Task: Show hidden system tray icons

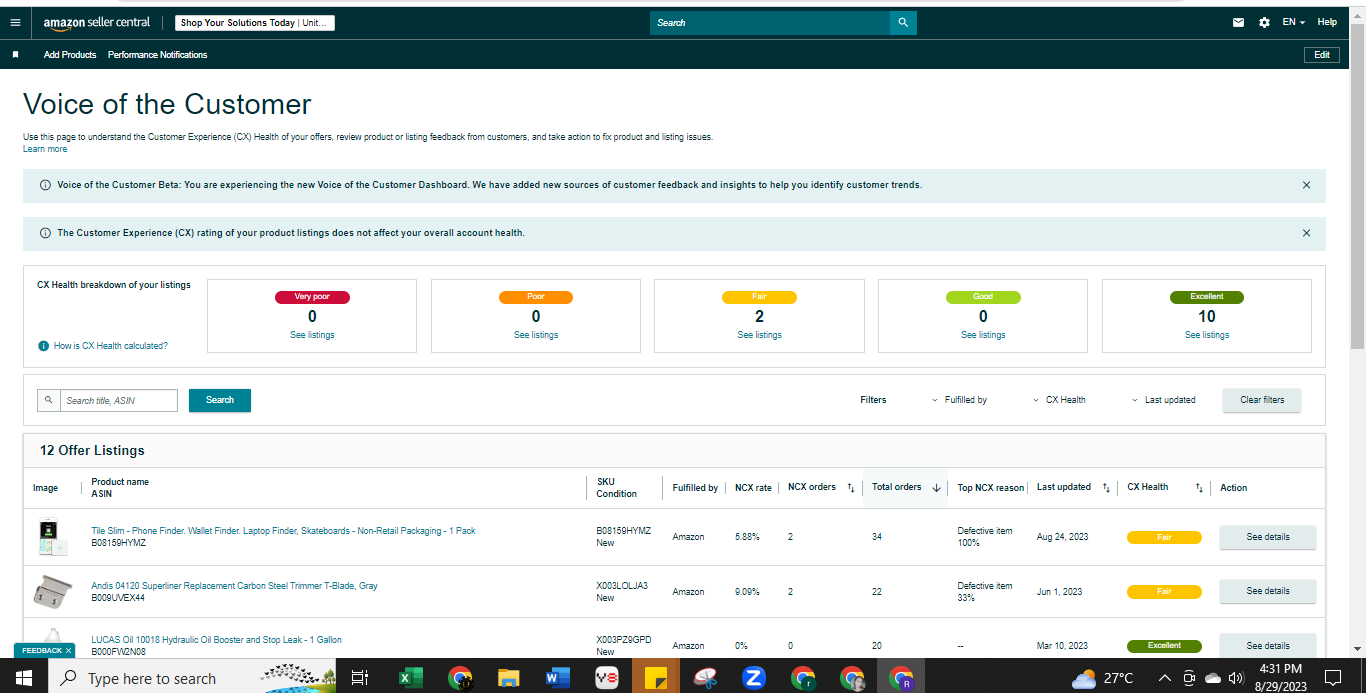Action: (x=1164, y=678)
